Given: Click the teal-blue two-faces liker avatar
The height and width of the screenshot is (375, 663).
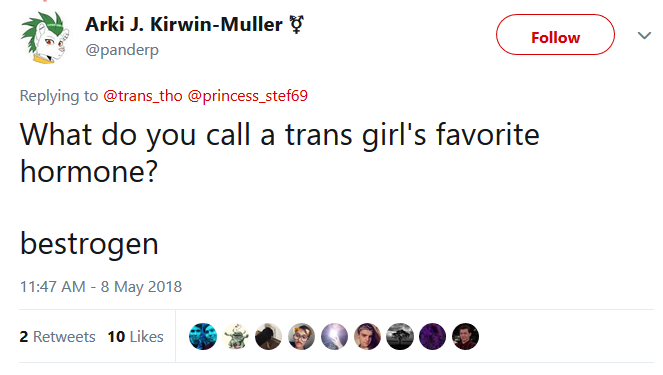Looking at the screenshot, I should tap(203, 337).
